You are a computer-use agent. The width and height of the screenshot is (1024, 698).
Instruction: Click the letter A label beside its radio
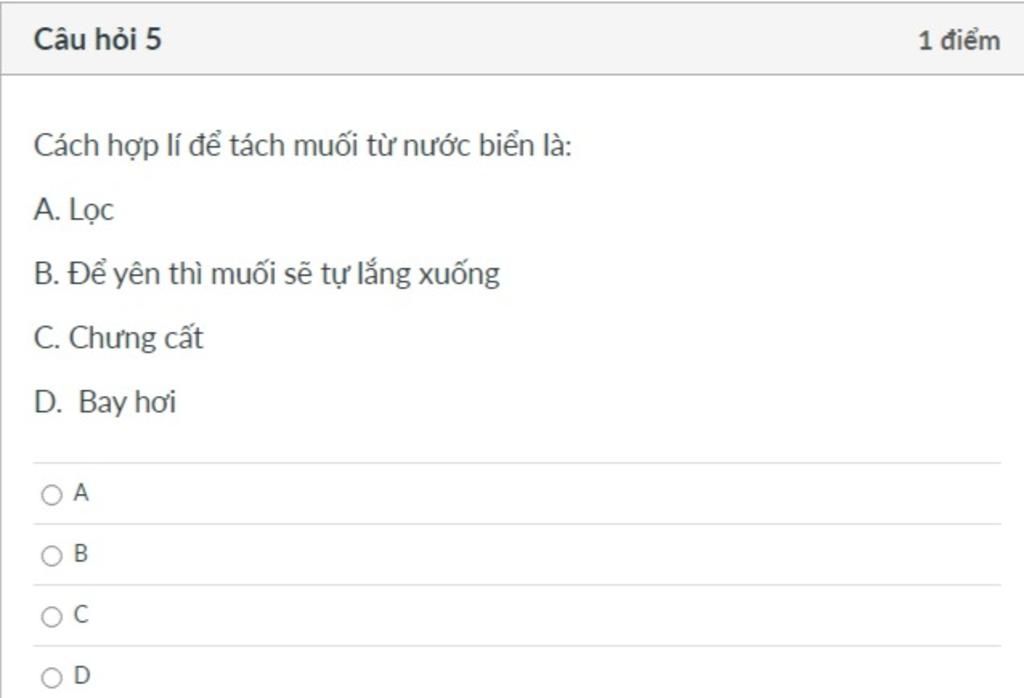click(81, 493)
